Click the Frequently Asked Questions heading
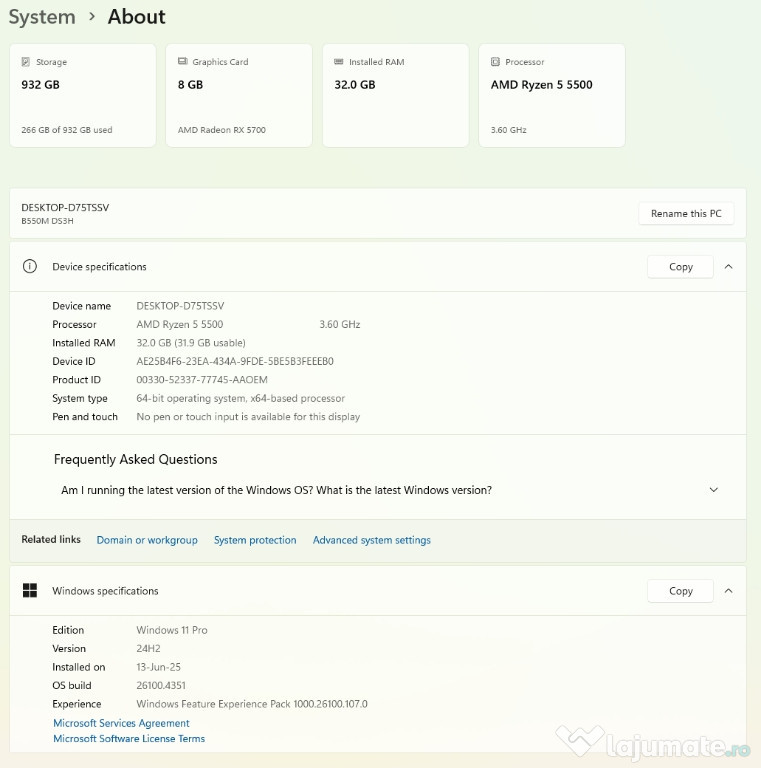Image resolution: width=761 pixels, height=768 pixels. click(136, 459)
